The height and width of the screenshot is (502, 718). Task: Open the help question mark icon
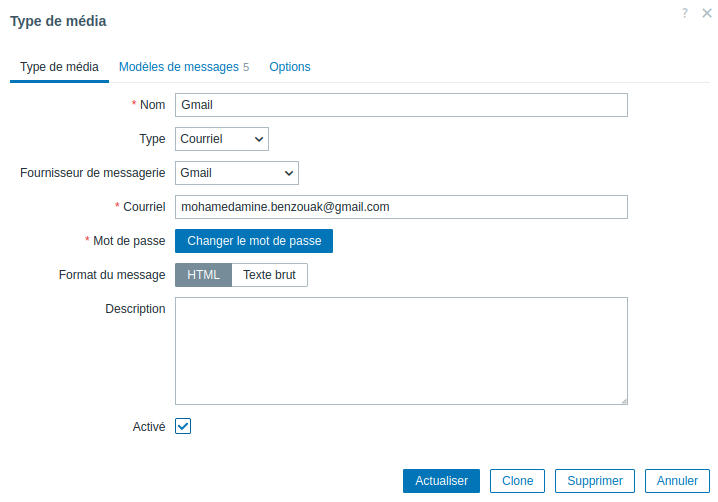pos(685,13)
